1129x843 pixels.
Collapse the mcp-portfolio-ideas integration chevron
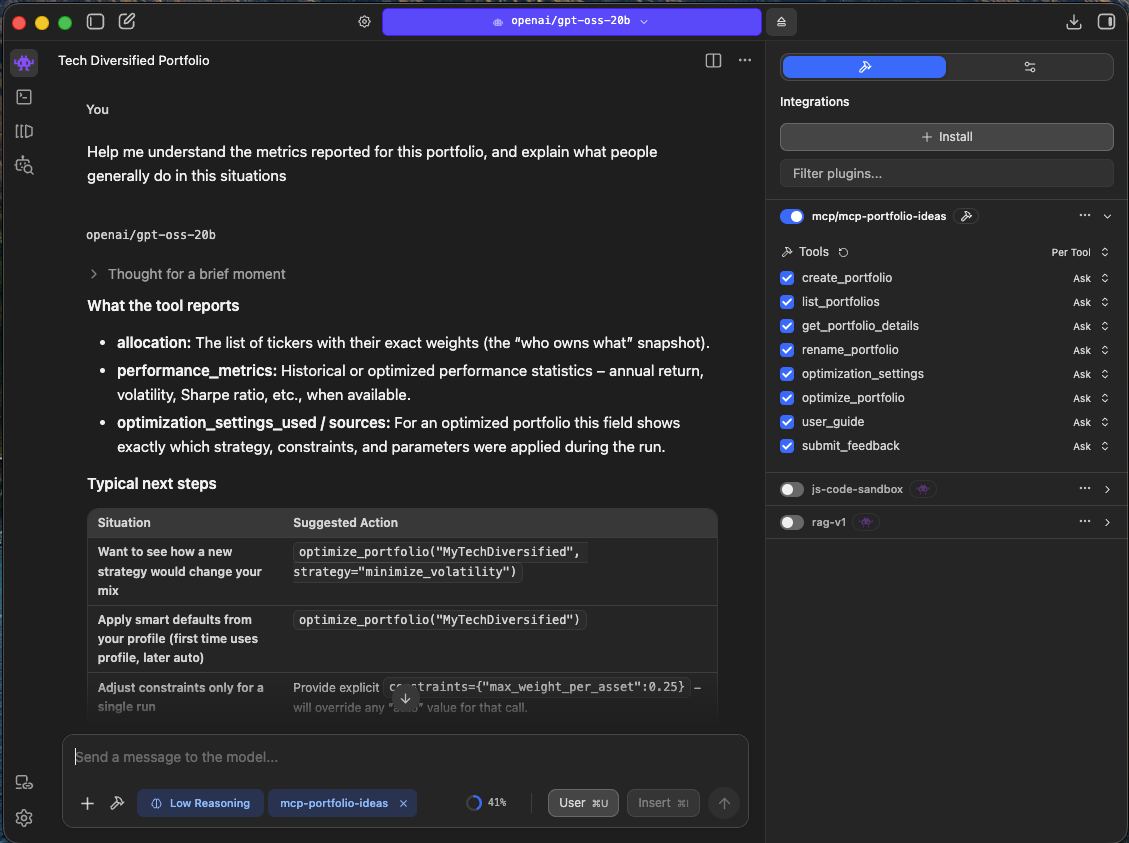click(x=1107, y=216)
